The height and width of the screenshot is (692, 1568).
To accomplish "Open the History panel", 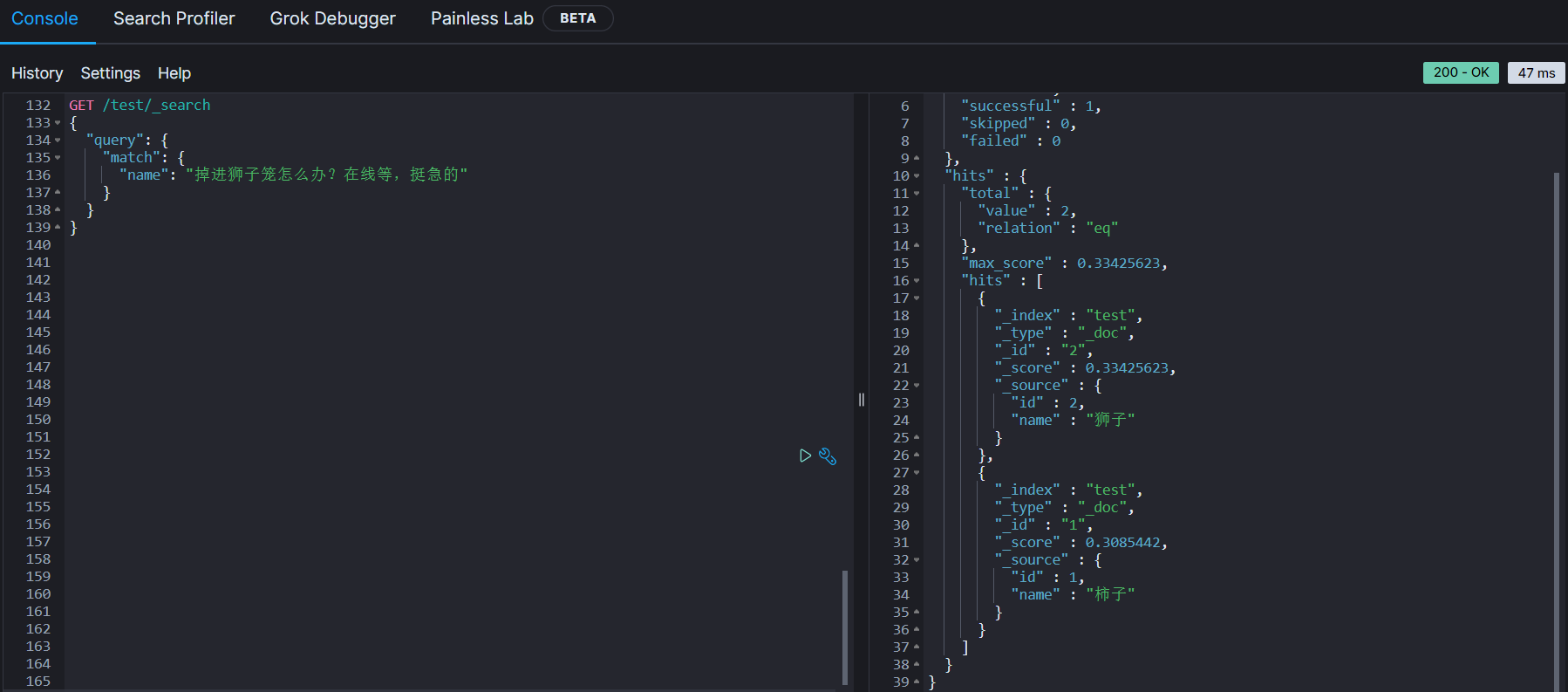I will pyautogui.click(x=37, y=73).
